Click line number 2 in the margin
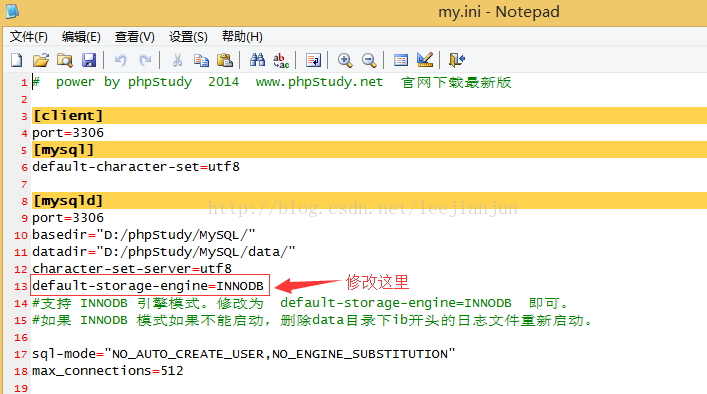Image resolution: width=707 pixels, height=394 pixels. tap(24, 100)
